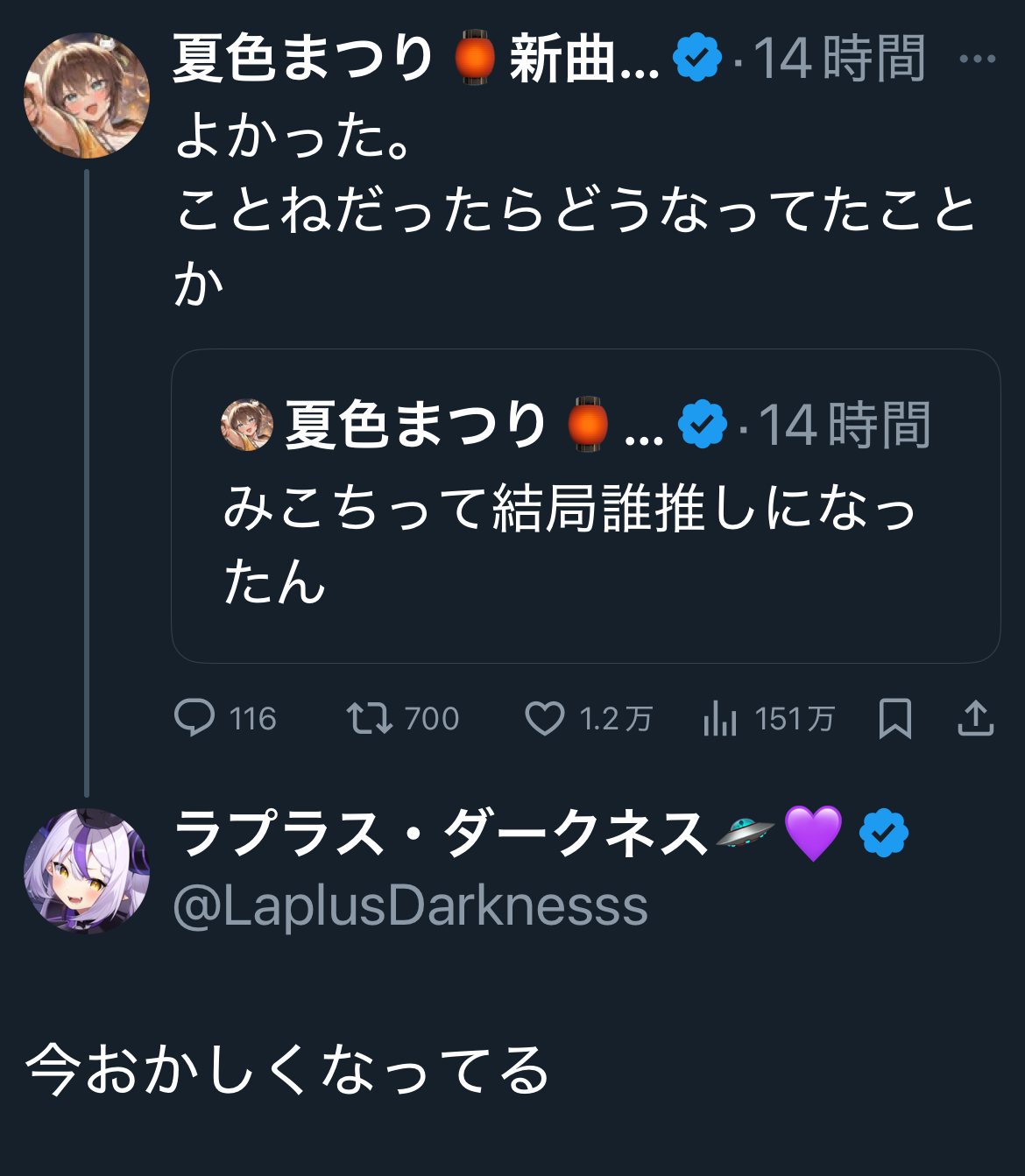The height and width of the screenshot is (1176, 1025).
Task: Tap the ラプラス・ダークネス display name
Action: point(441,833)
